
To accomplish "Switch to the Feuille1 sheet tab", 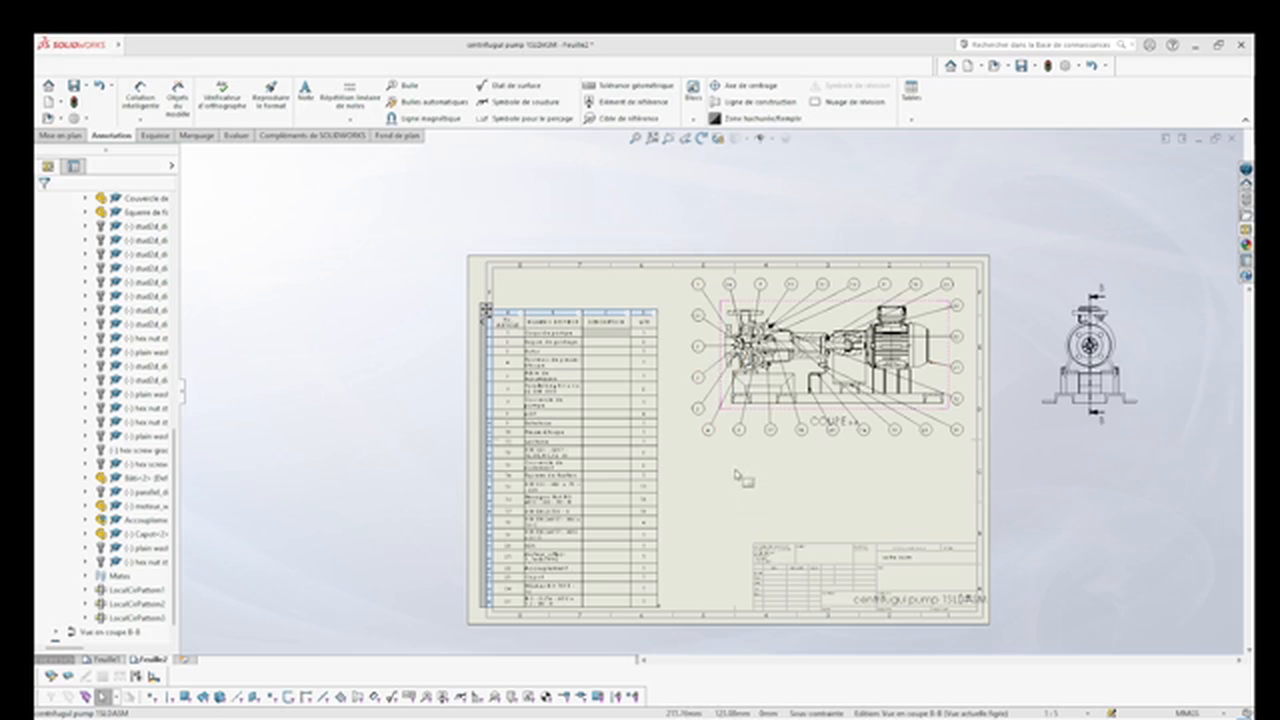I will (103, 660).
